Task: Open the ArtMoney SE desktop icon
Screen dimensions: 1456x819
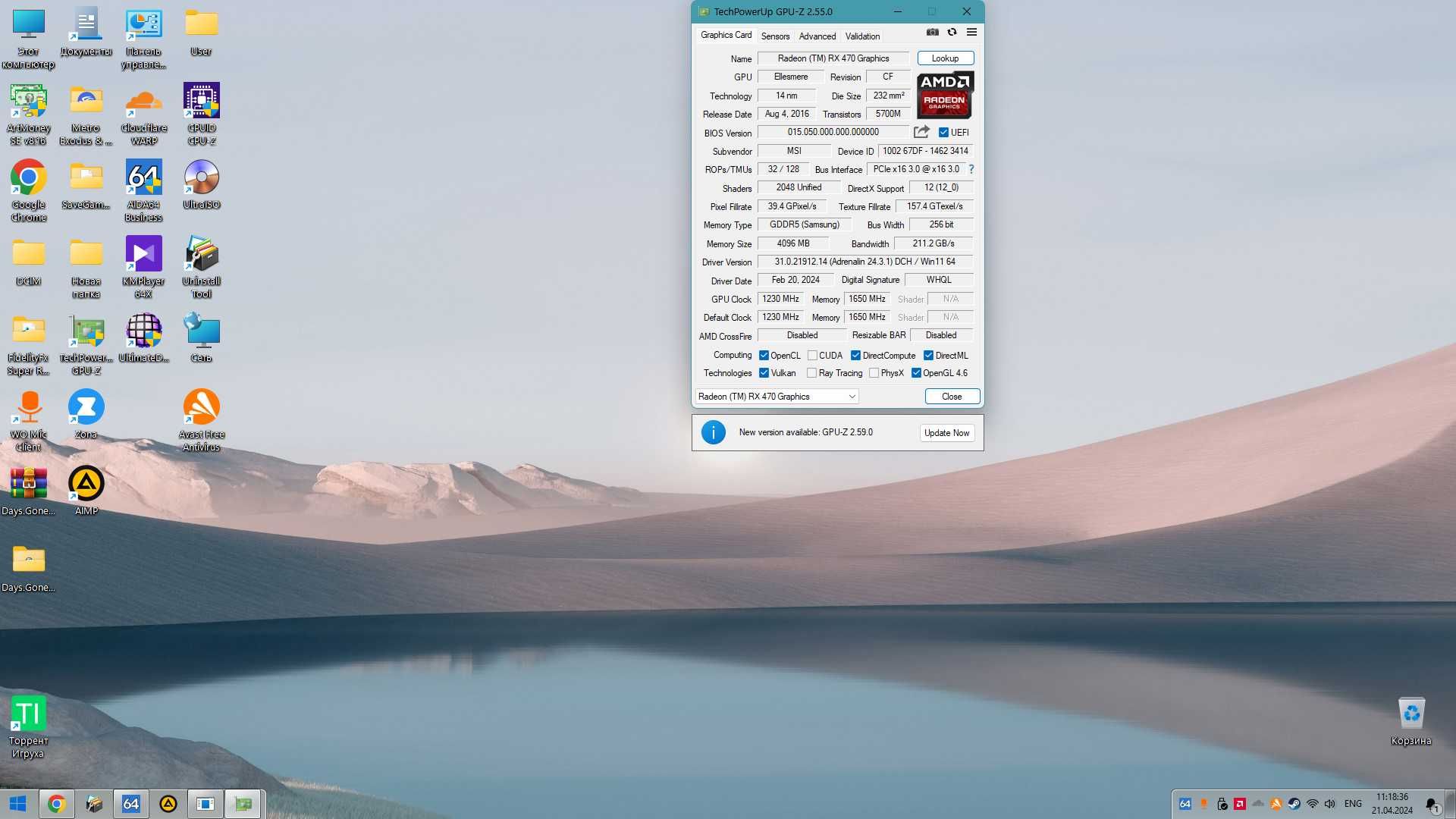Action: (x=29, y=114)
